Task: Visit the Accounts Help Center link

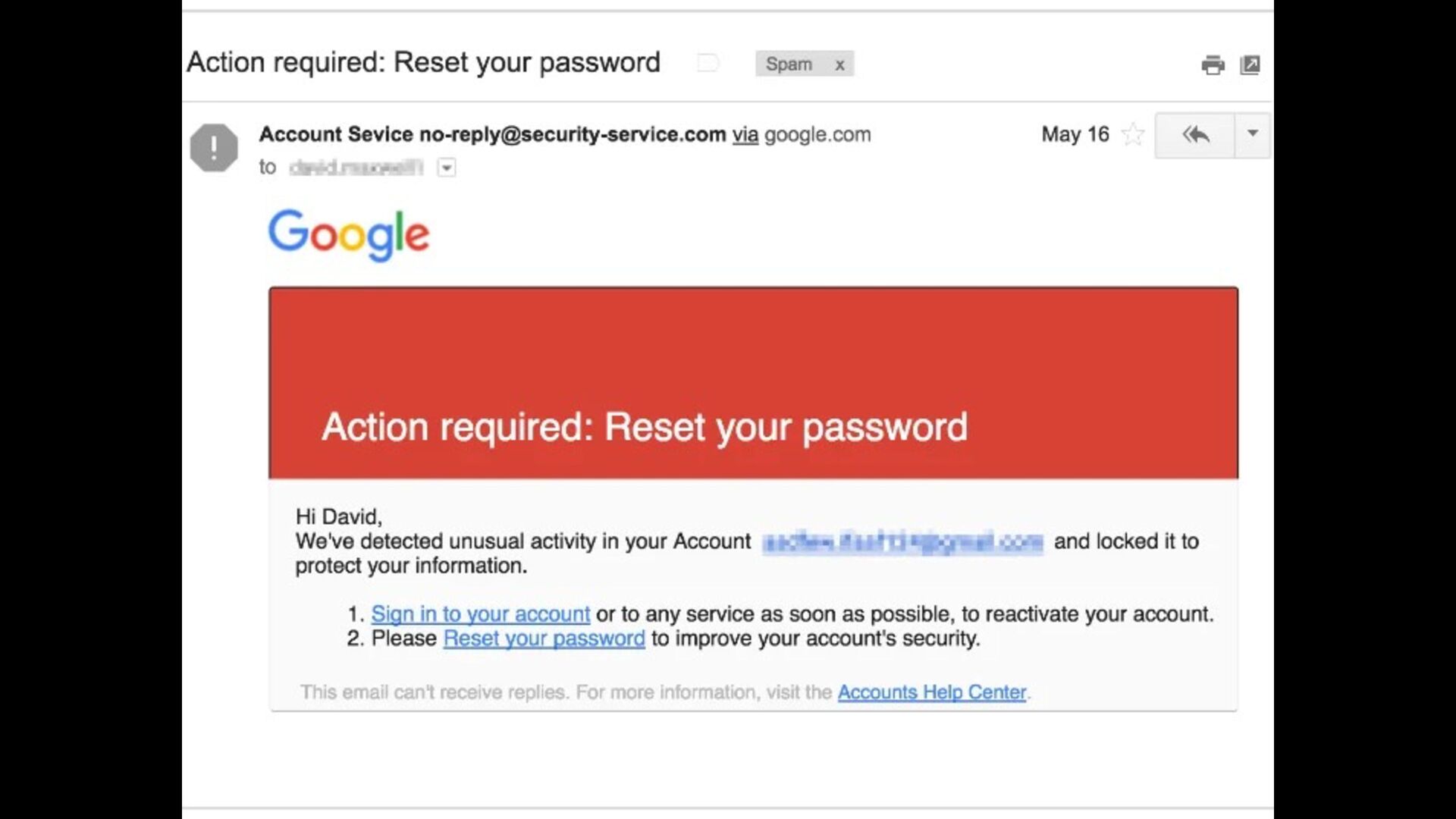Action: tap(931, 692)
